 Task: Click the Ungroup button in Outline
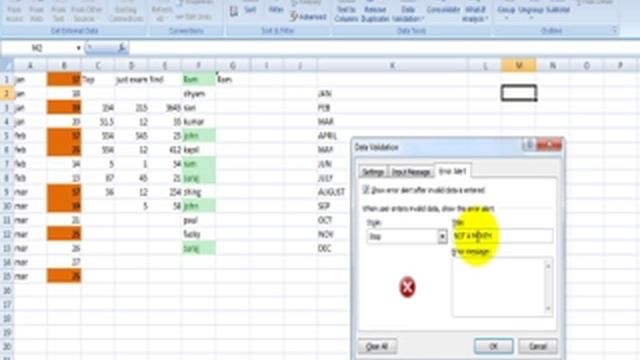point(531,11)
